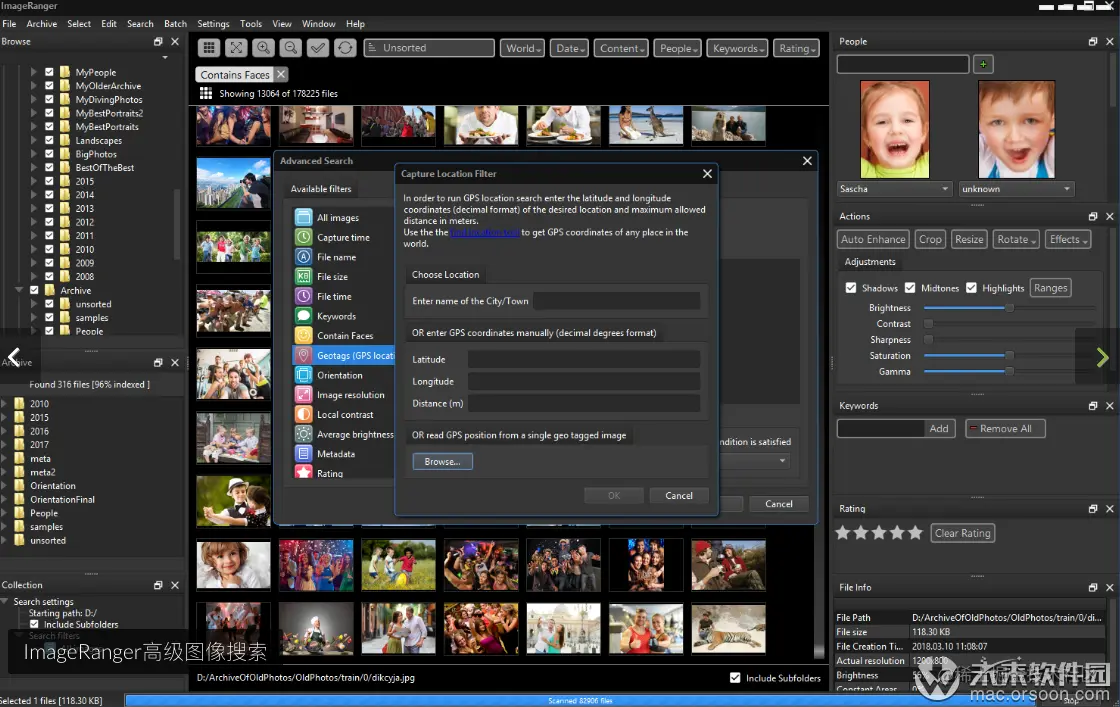Toggle the Landscapes folder checkbox
The image size is (1120, 707).
coord(49,140)
